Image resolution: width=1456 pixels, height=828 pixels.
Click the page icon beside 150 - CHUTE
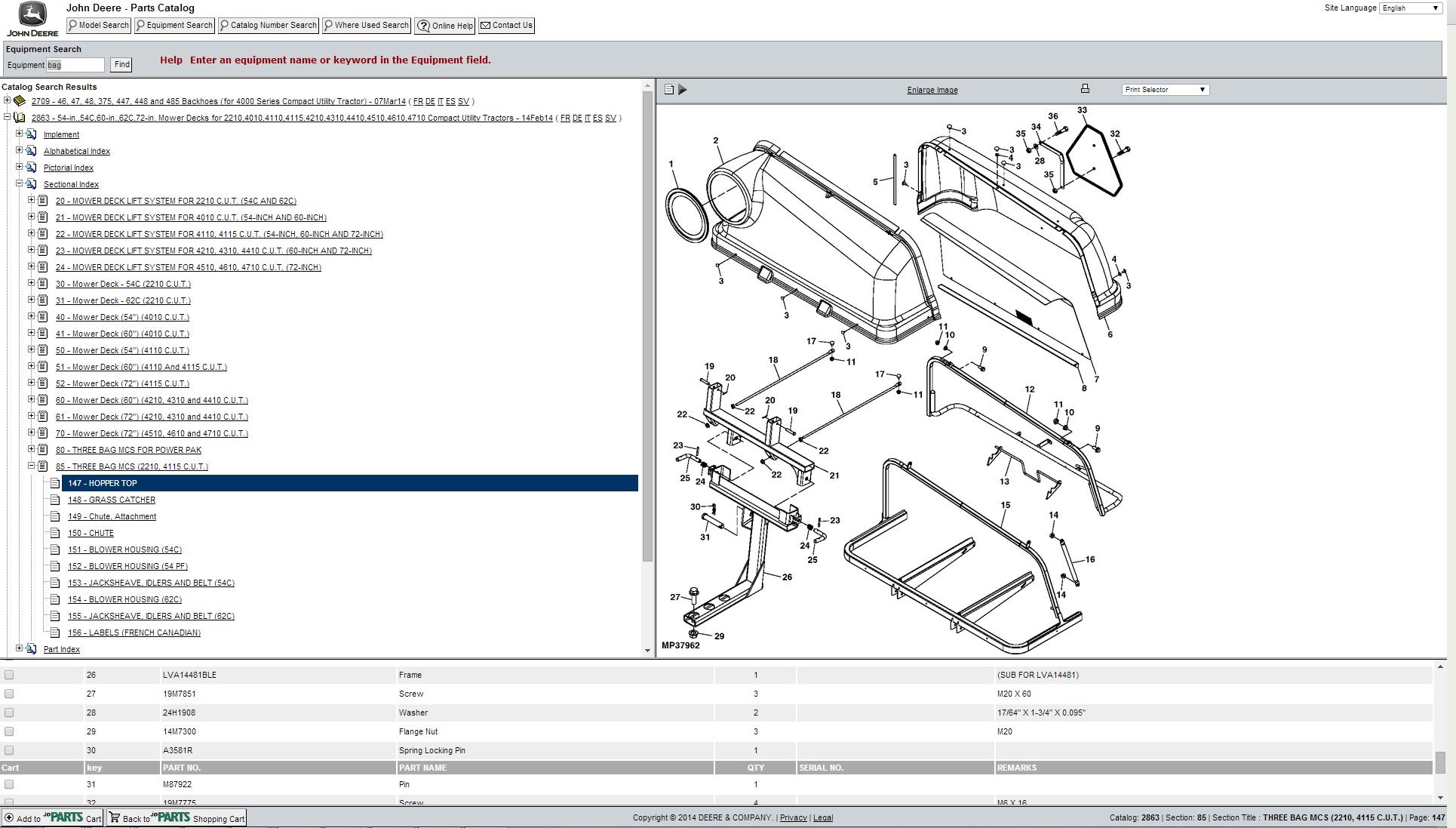[x=55, y=533]
